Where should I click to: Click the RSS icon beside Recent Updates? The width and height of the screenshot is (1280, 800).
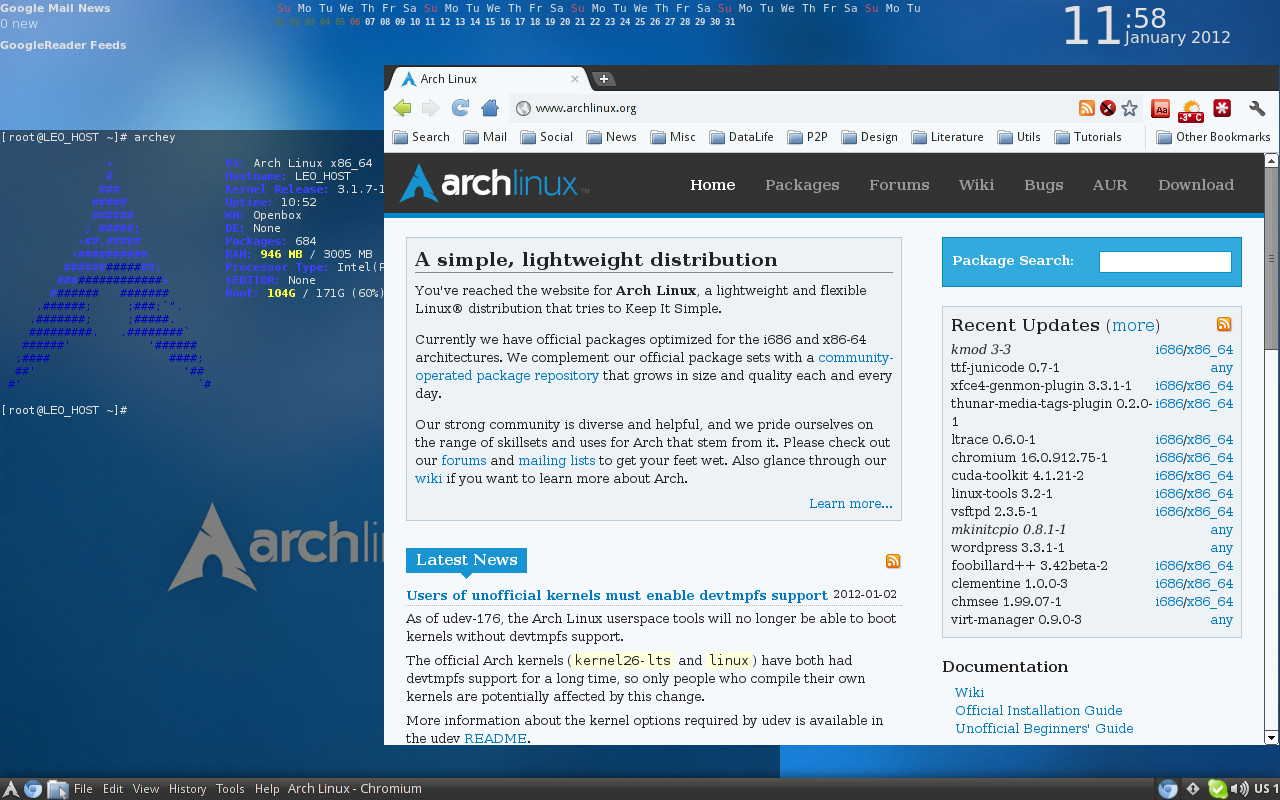click(x=1224, y=324)
